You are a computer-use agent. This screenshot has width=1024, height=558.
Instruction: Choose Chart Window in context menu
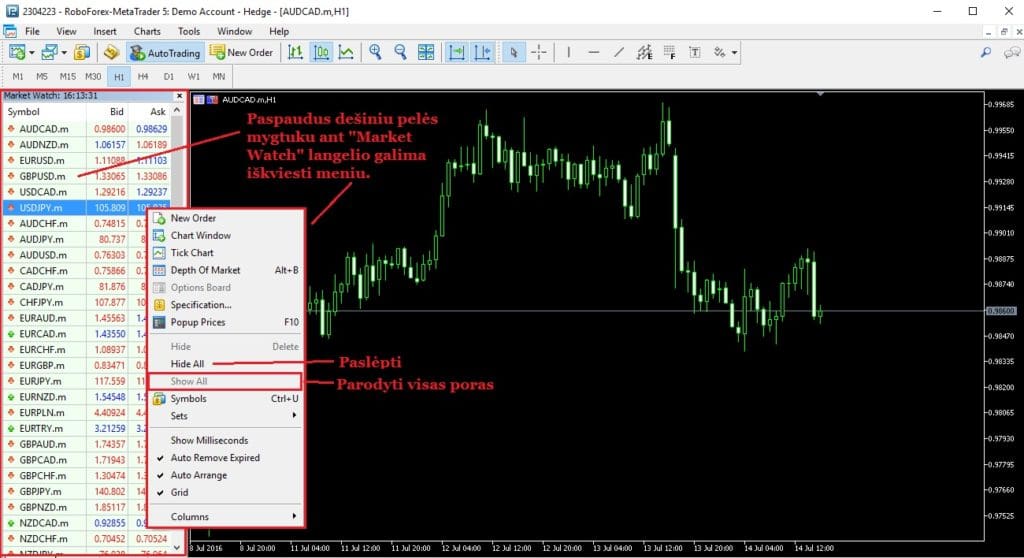tap(226, 235)
